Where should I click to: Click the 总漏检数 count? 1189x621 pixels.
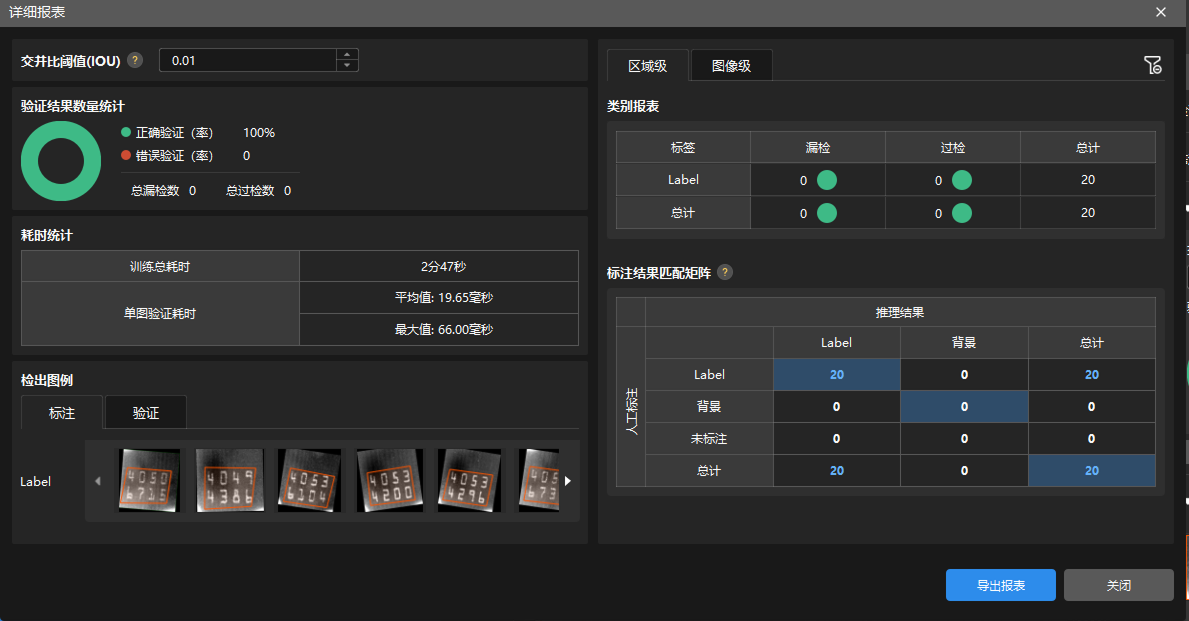[193, 190]
